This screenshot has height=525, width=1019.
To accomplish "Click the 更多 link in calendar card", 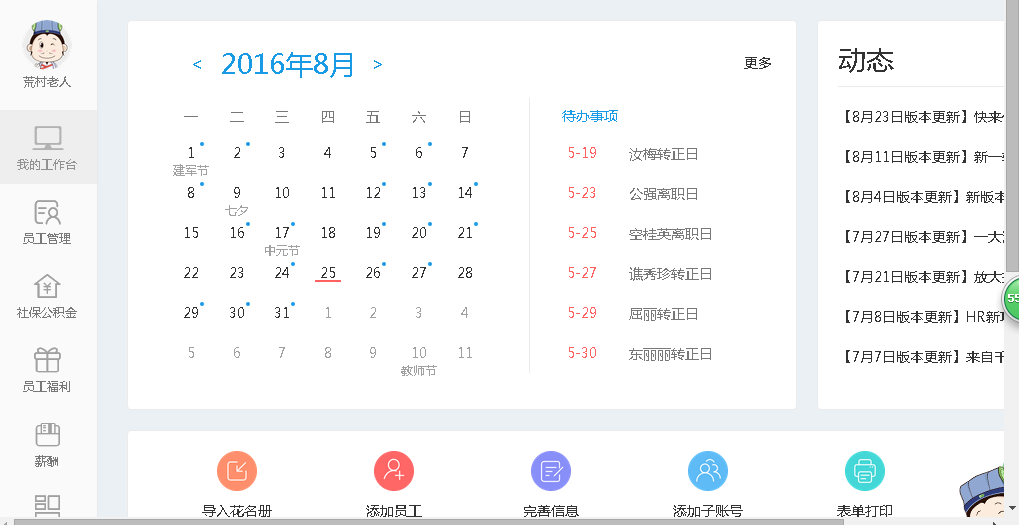I will click(x=758, y=63).
